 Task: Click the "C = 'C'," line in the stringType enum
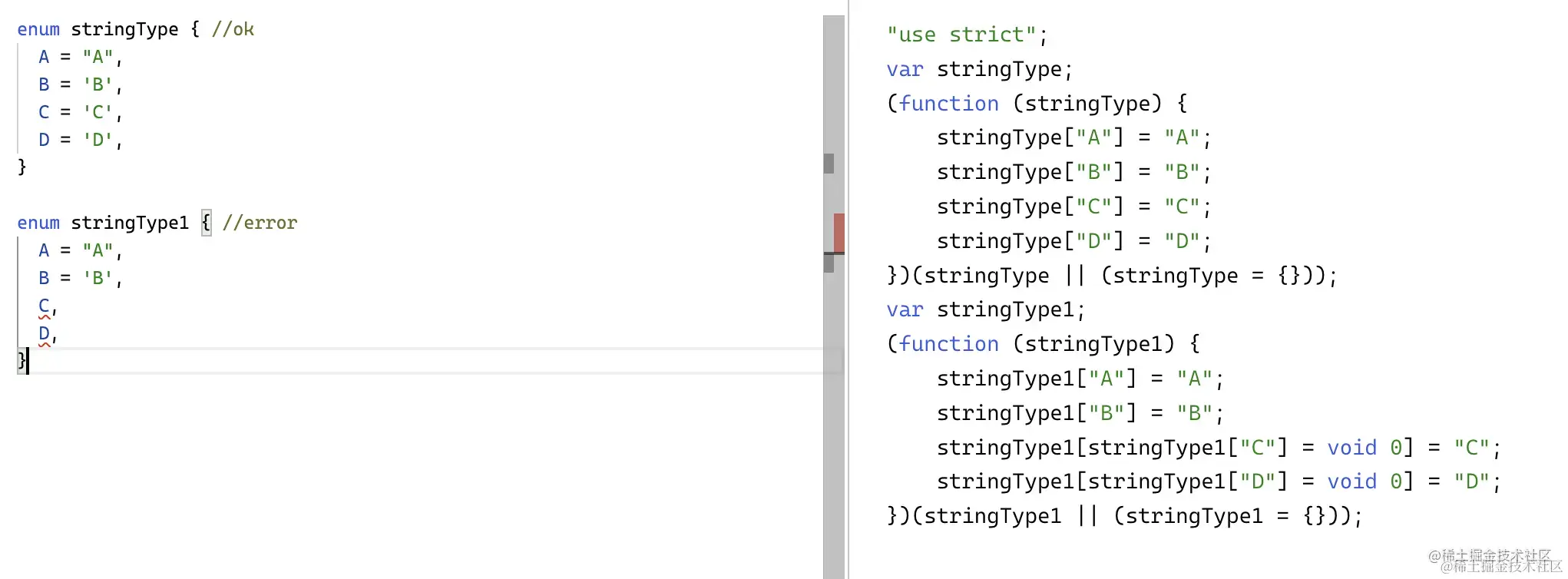(81, 112)
